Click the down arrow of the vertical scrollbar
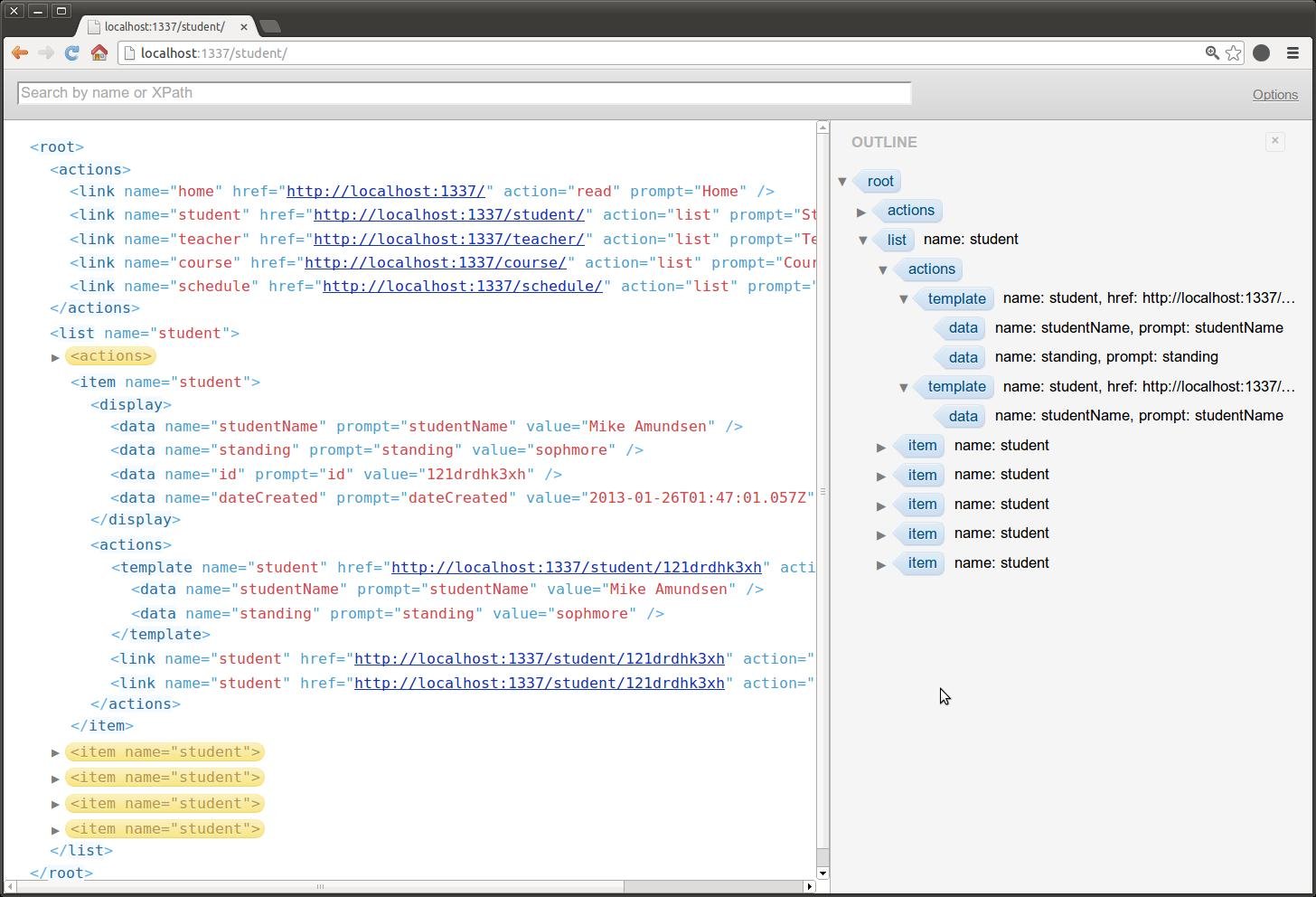1316x897 pixels. 822,873
